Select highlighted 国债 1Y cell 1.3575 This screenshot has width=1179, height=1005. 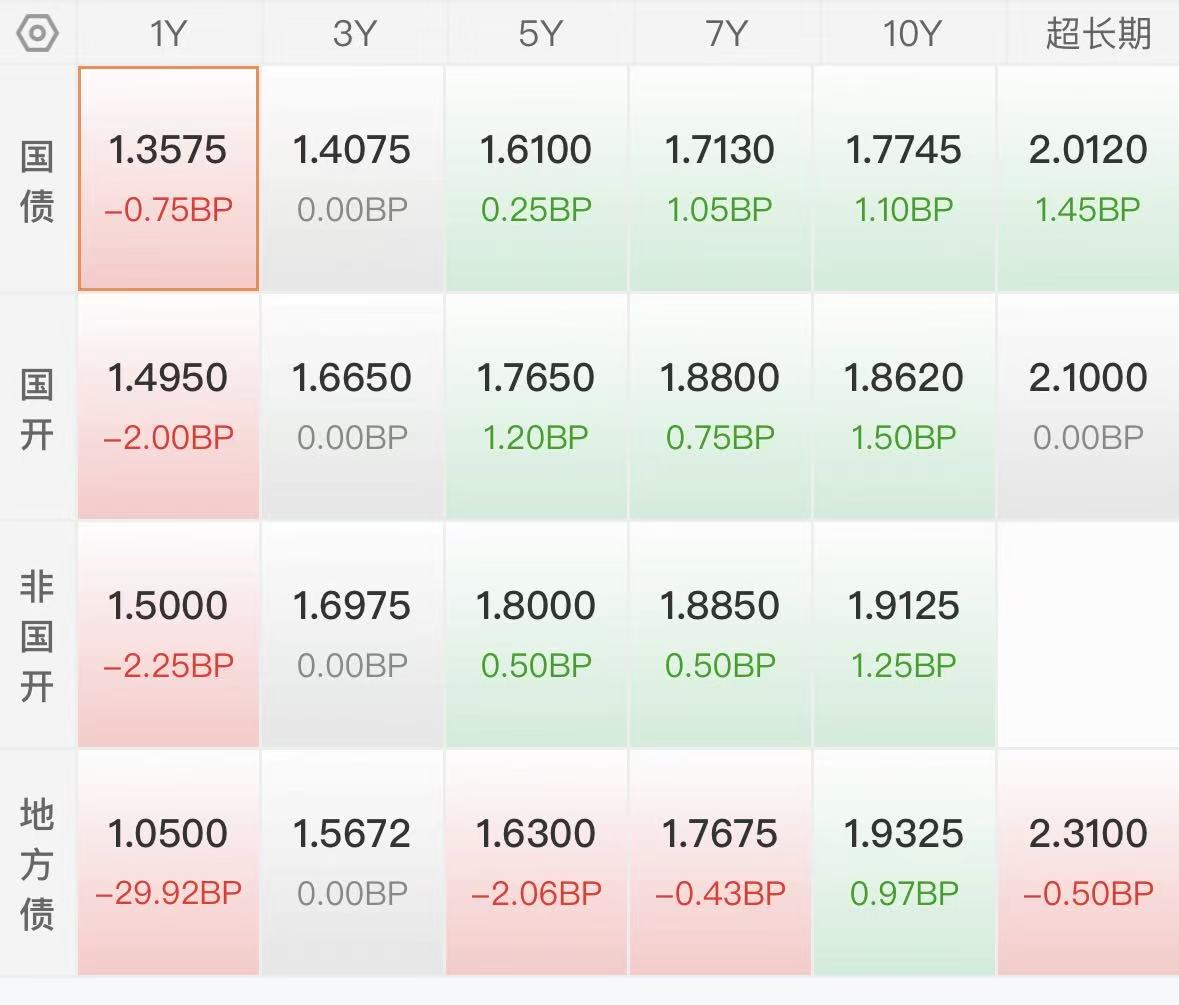(x=168, y=178)
